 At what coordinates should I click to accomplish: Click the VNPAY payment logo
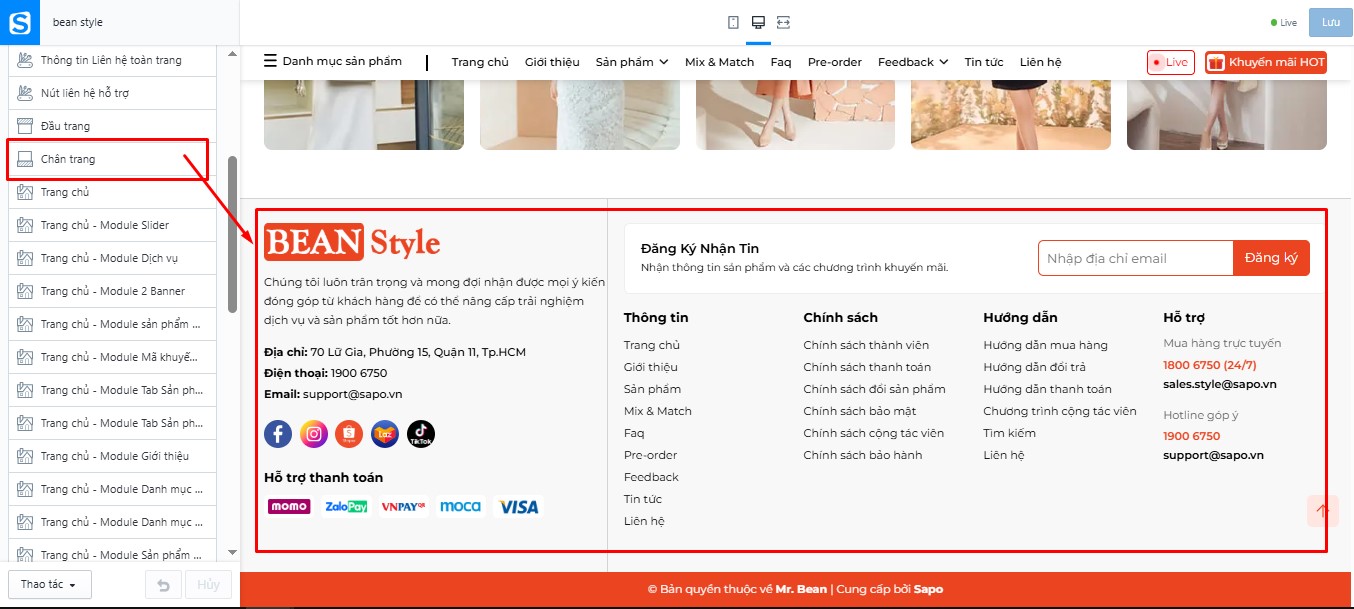click(x=404, y=507)
